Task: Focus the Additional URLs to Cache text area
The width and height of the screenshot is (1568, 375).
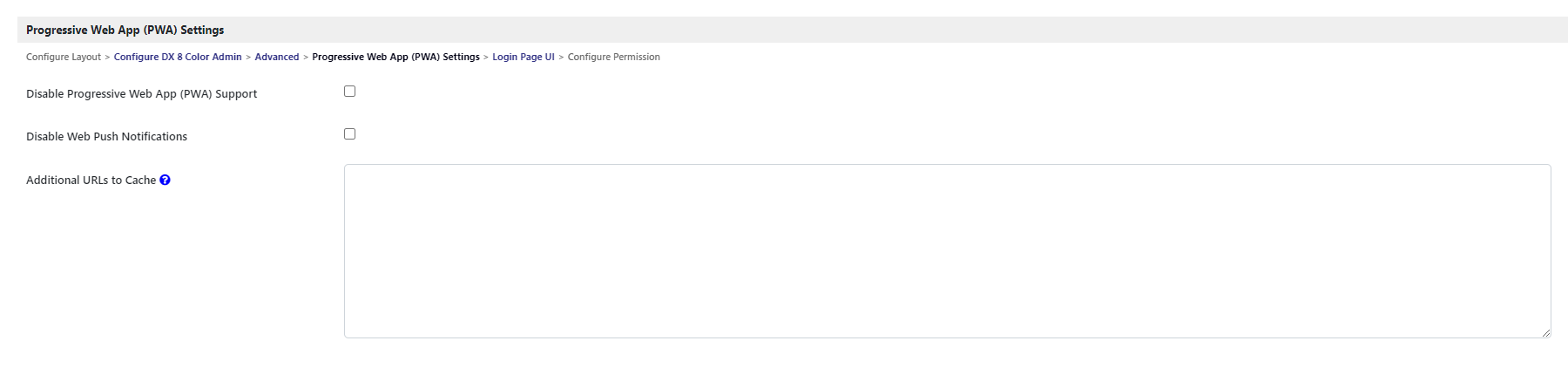Action: (x=947, y=251)
